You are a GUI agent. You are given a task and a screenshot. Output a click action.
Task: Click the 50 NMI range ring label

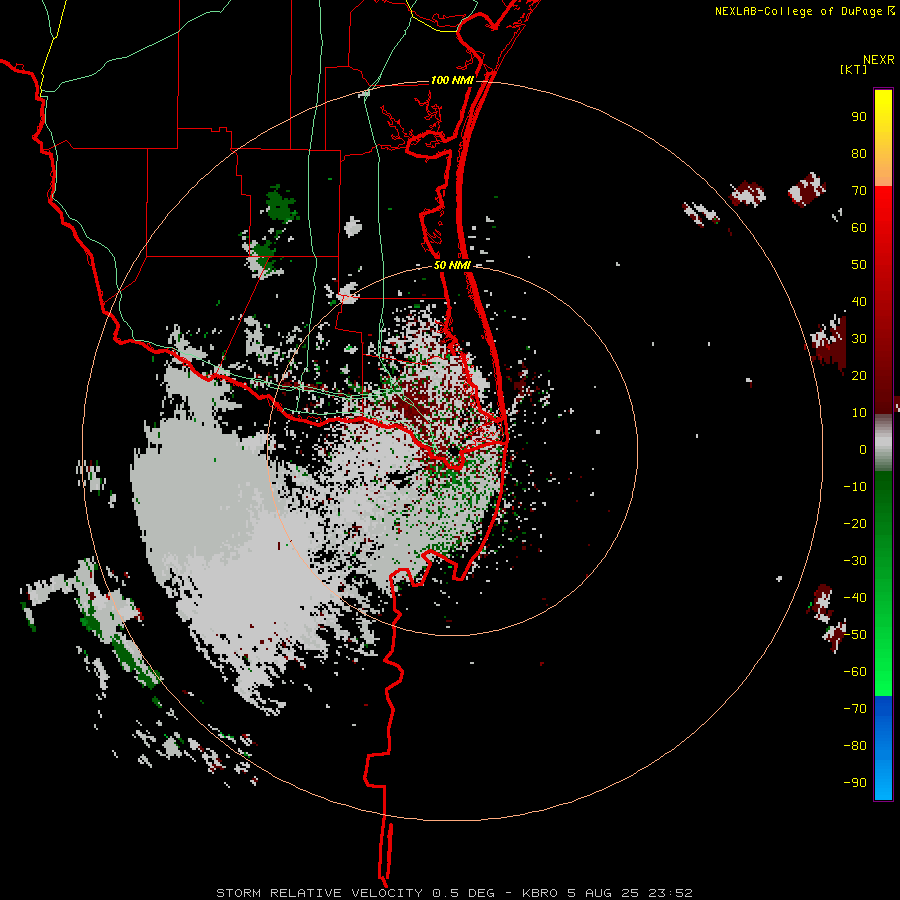click(x=452, y=265)
